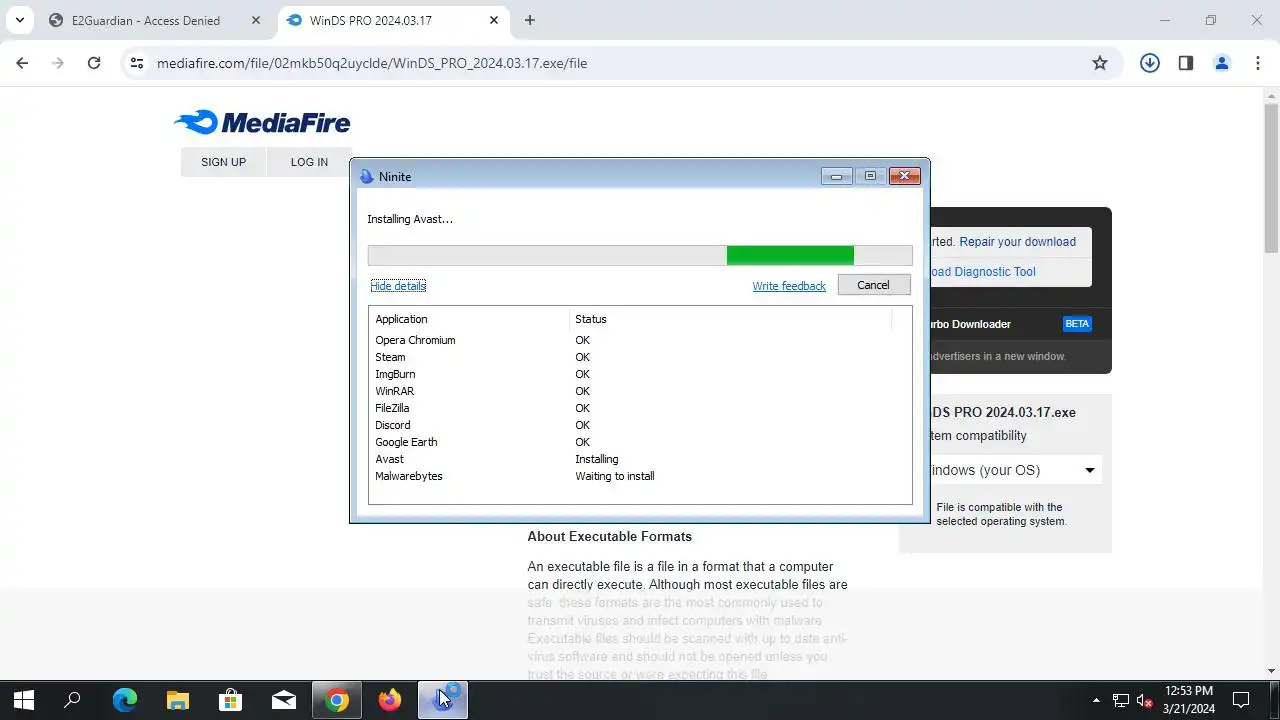Screen dimensions: 1280x720
Task: Close the Ninite installer window
Action: [904, 176]
